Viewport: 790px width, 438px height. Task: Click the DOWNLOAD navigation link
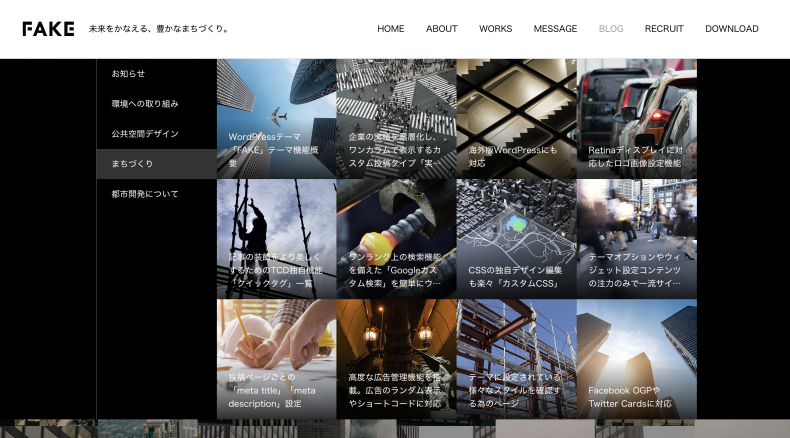pos(731,29)
